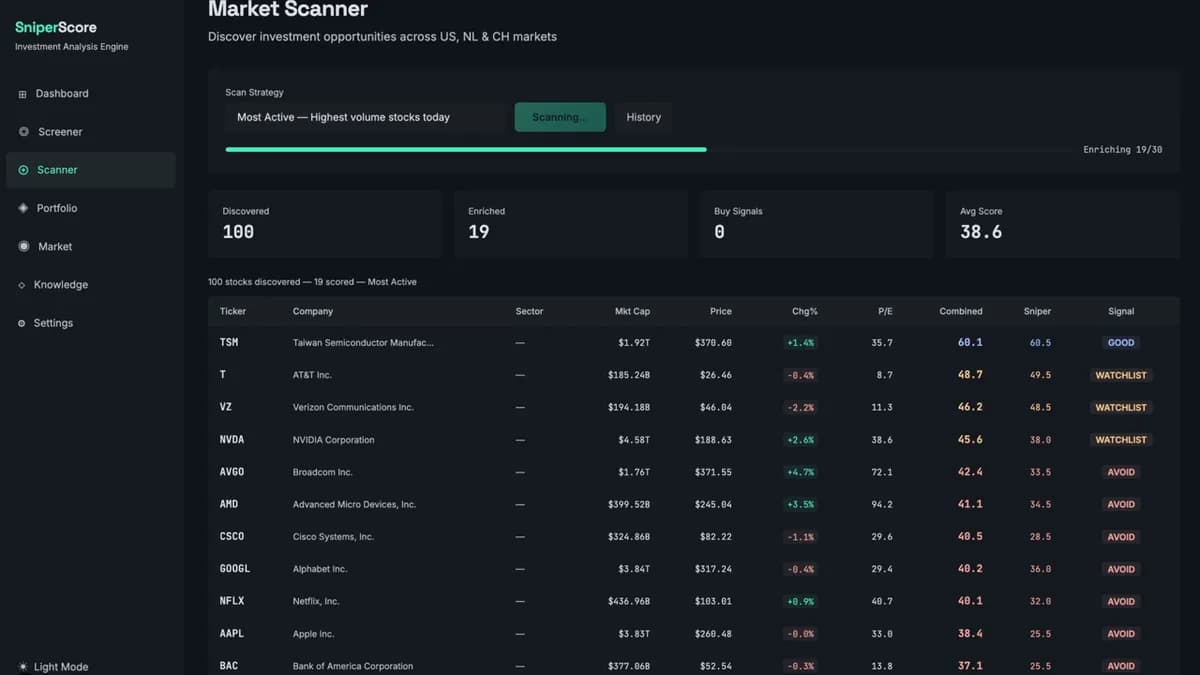
Task: Click the Buy Signals stat card
Action: coord(817,224)
